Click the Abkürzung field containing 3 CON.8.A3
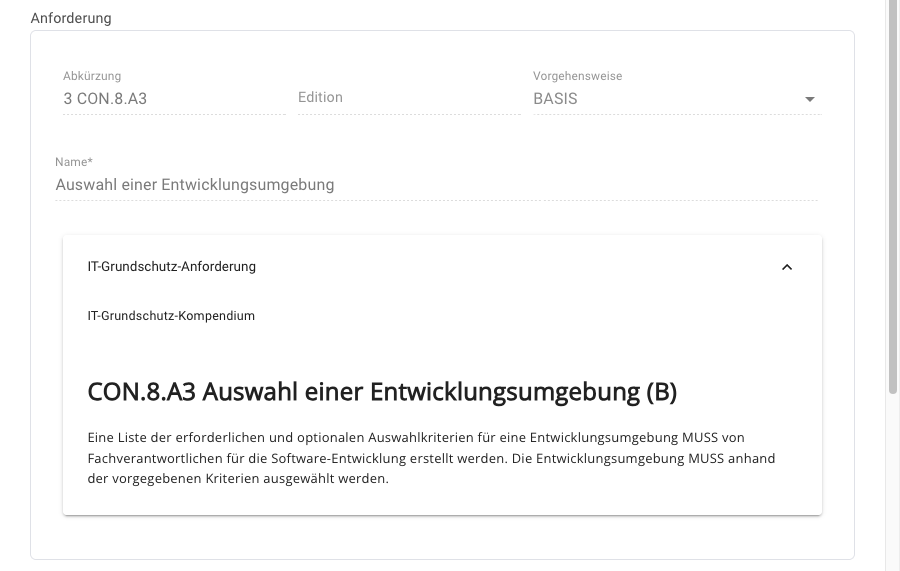Screen dimensions: 900x571 [x=174, y=99]
